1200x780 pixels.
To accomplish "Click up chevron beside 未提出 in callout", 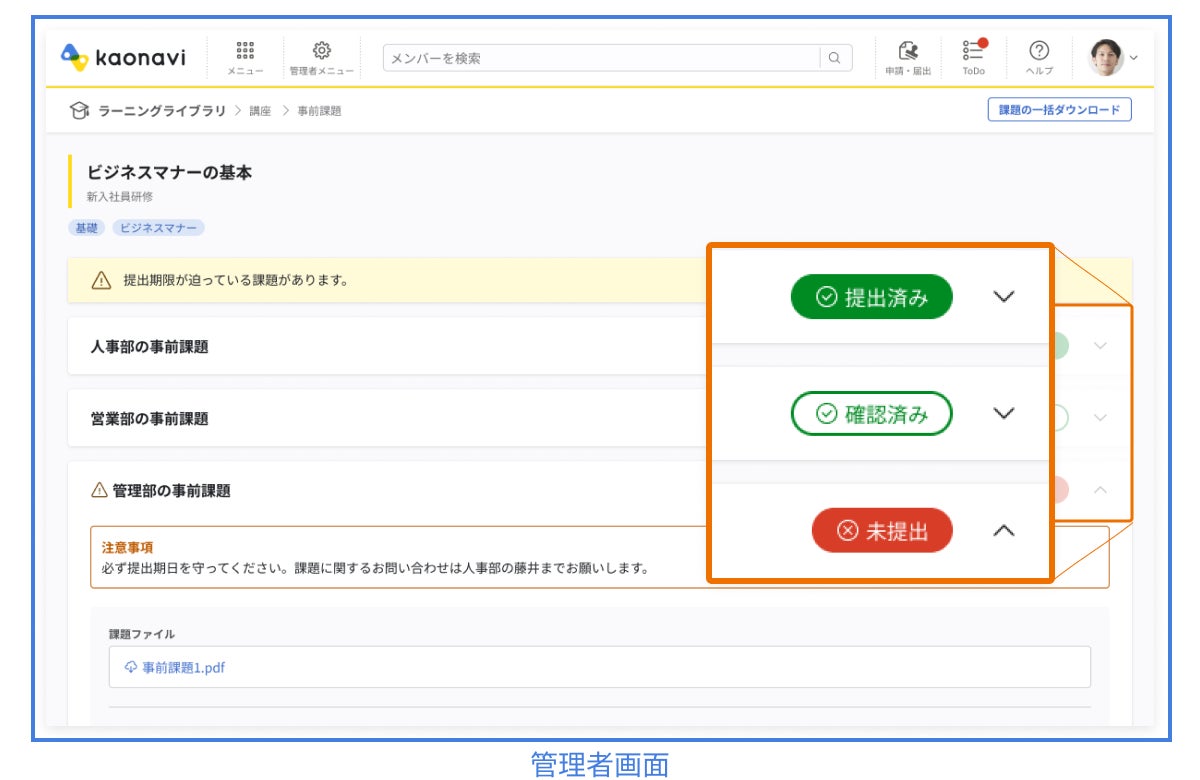I will [1004, 531].
